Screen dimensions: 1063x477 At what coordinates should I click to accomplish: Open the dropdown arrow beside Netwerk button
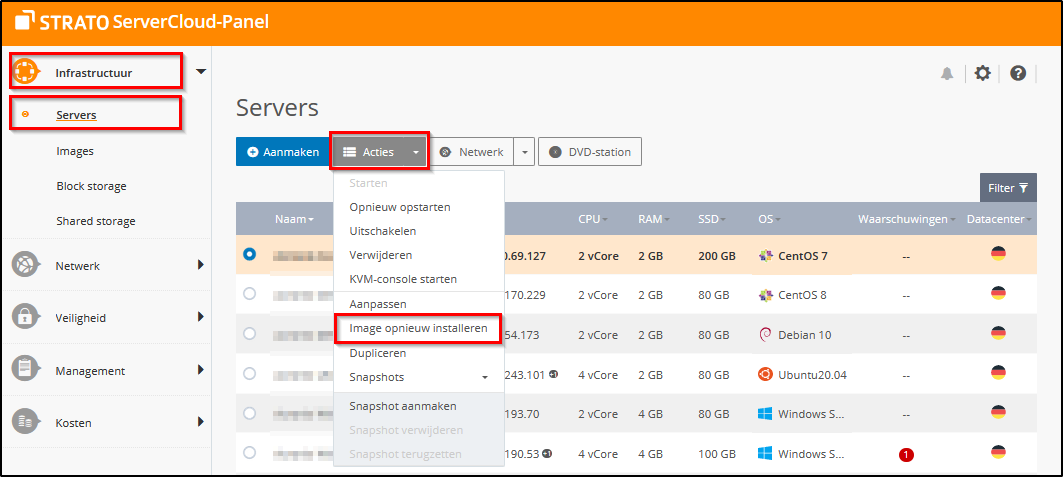coord(525,152)
